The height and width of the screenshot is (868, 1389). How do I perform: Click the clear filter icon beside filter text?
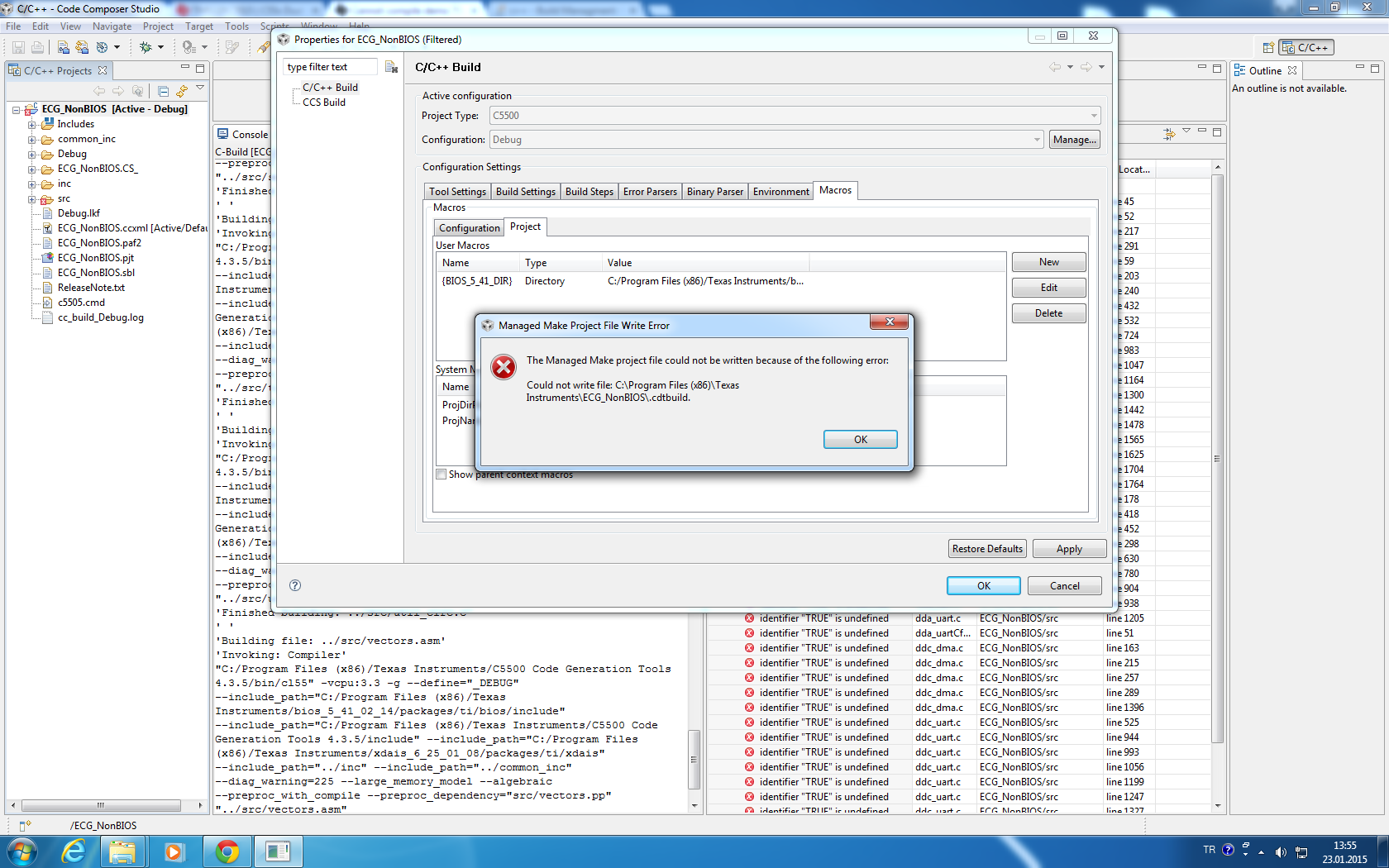tap(391, 67)
